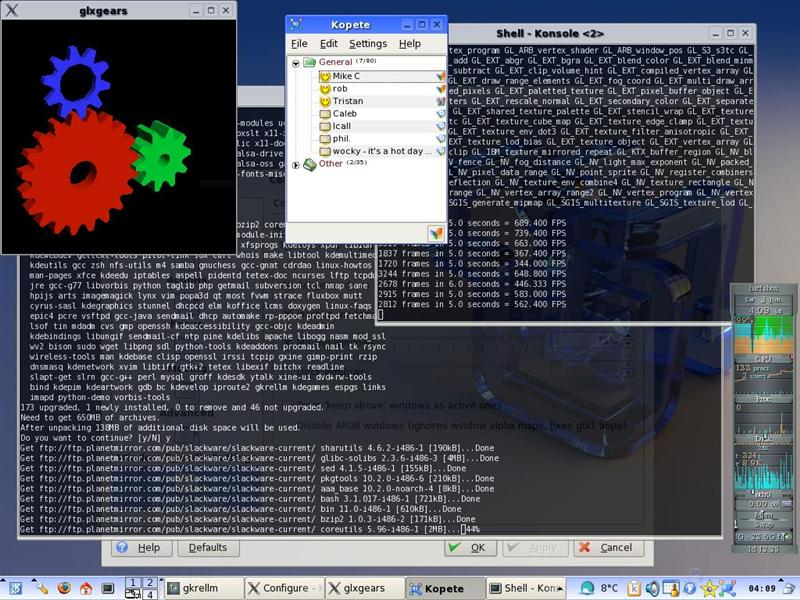Click the MSN account icon in Kopete status bar
The image size is (800, 600).
[436, 234]
